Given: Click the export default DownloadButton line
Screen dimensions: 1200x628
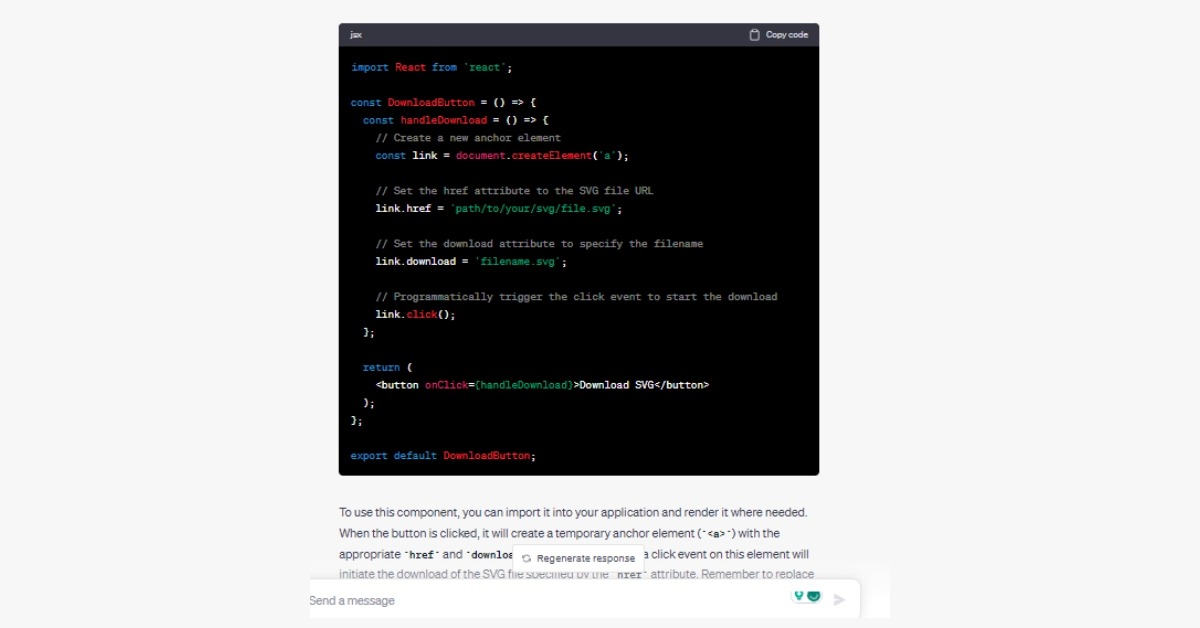Looking at the screenshot, I should point(443,456).
